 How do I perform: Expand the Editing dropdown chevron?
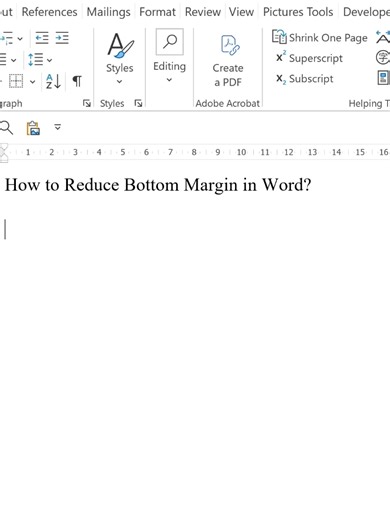click(x=169, y=80)
